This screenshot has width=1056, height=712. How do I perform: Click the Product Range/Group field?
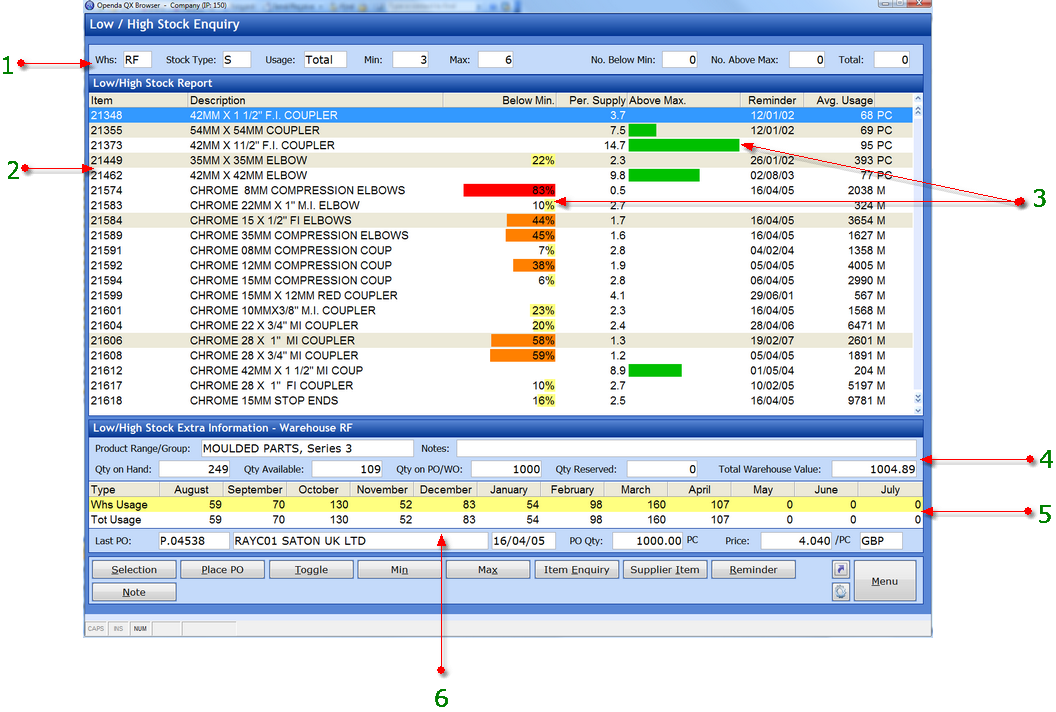coord(307,449)
